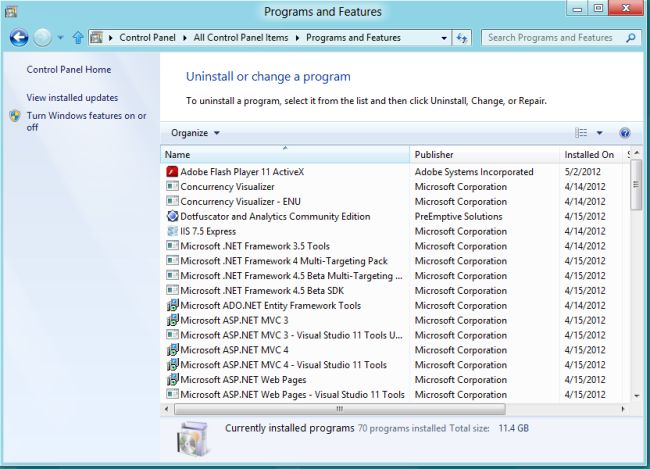Click horizontal scrollbar left arrow
This screenshot has height=469, width=650.
click(x=167, y=409)
